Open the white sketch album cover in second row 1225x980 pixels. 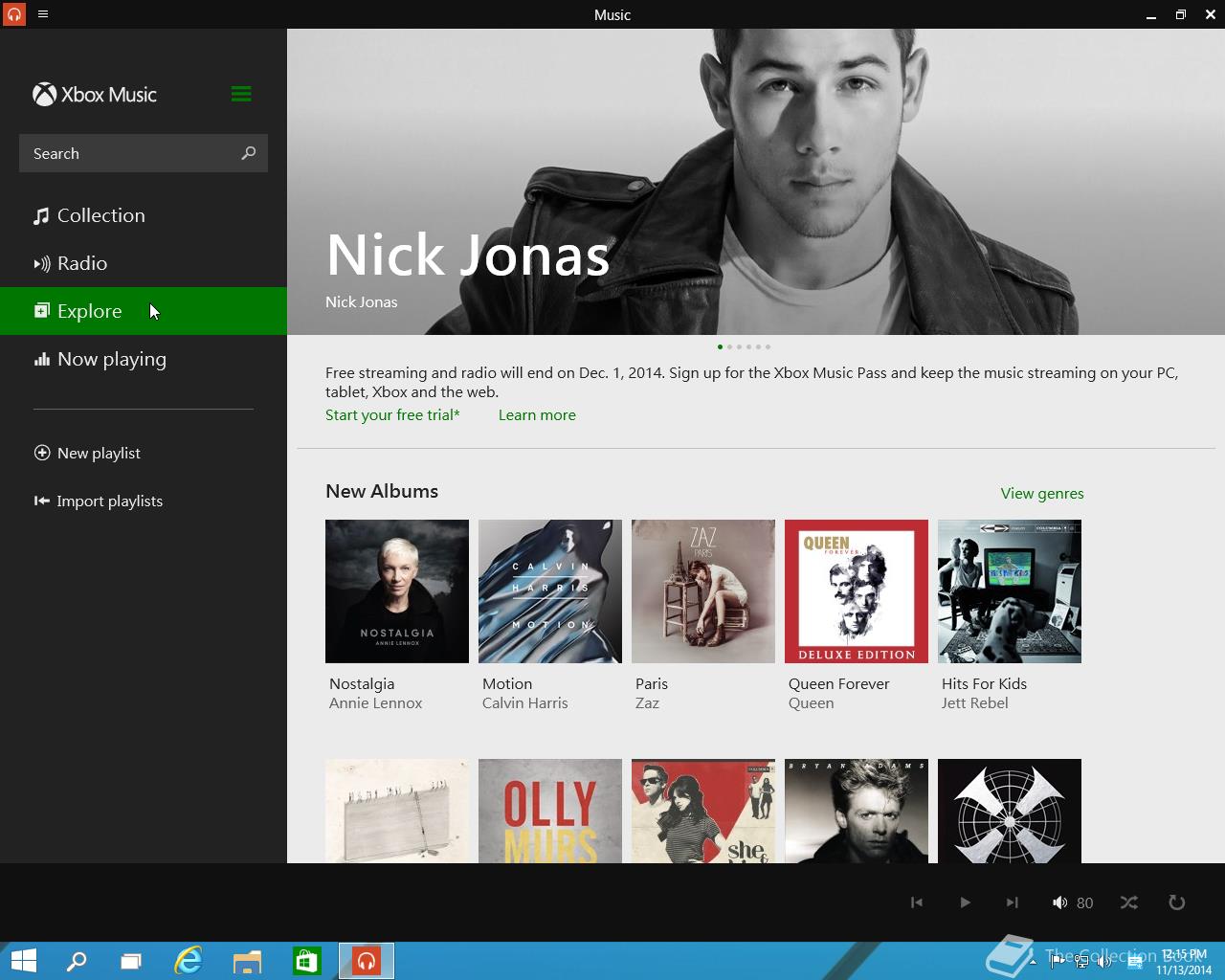pos(397,811)
